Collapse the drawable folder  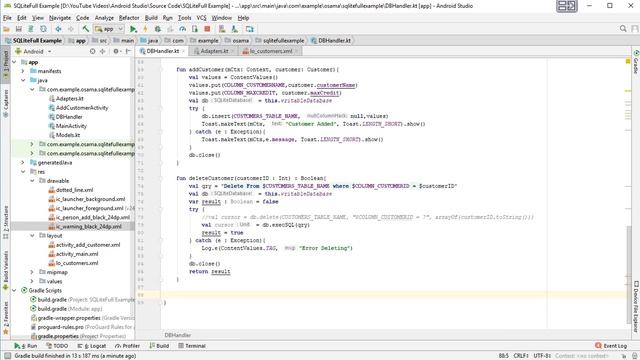tap(32, 180)
